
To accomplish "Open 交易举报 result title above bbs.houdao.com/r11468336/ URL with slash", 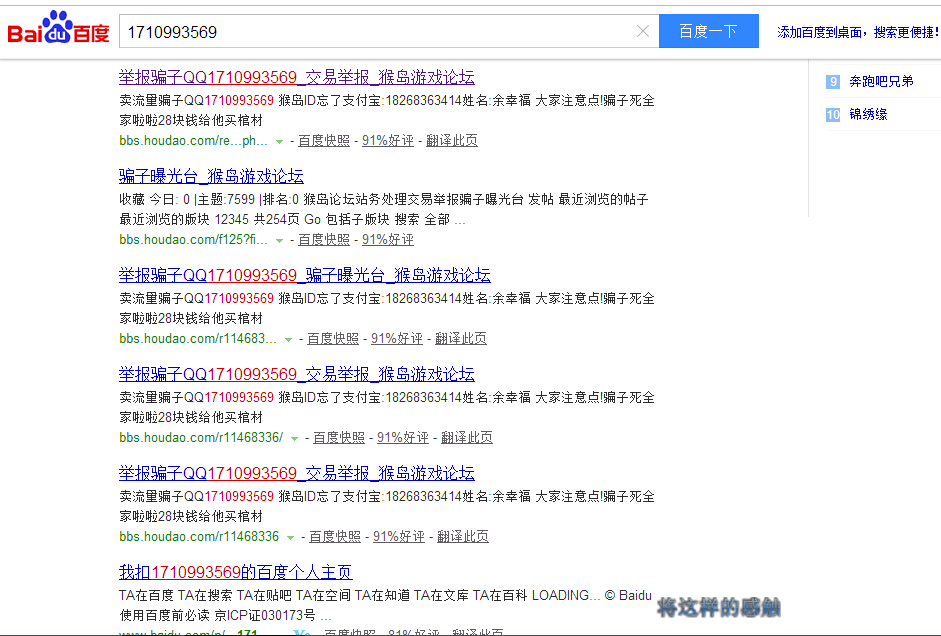I will [x=296, y=374].
